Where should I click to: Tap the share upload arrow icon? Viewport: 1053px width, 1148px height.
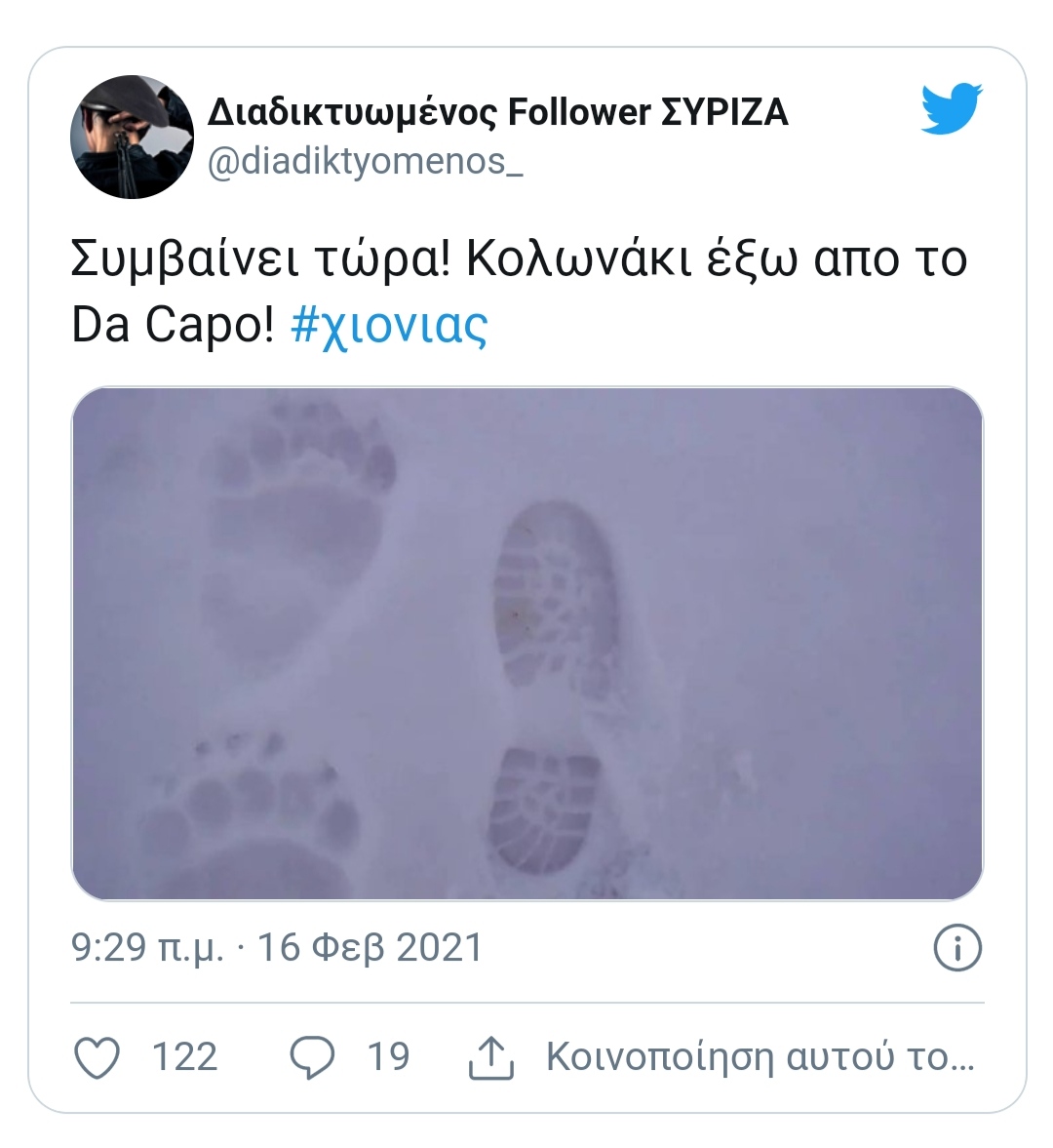tap(491, 1057)
